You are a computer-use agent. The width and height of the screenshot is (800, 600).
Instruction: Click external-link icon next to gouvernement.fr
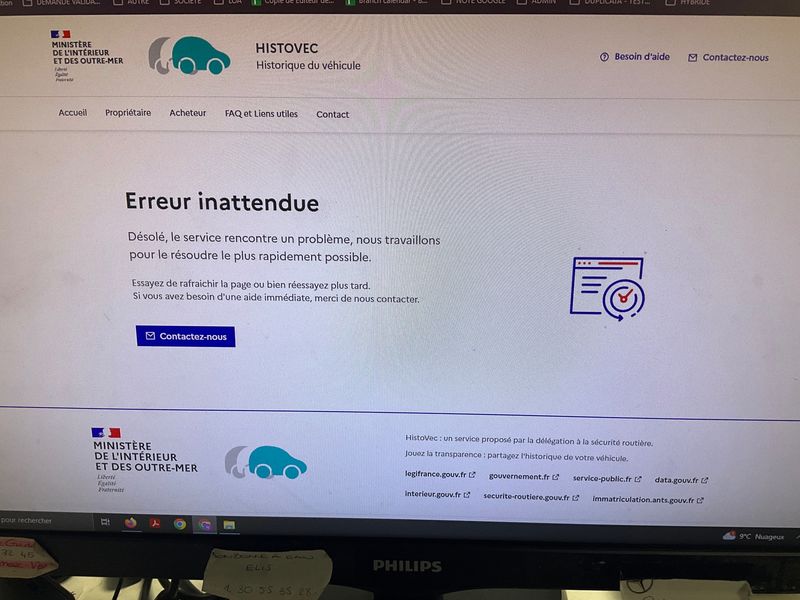pyautogui.click(x=556, y=477)
